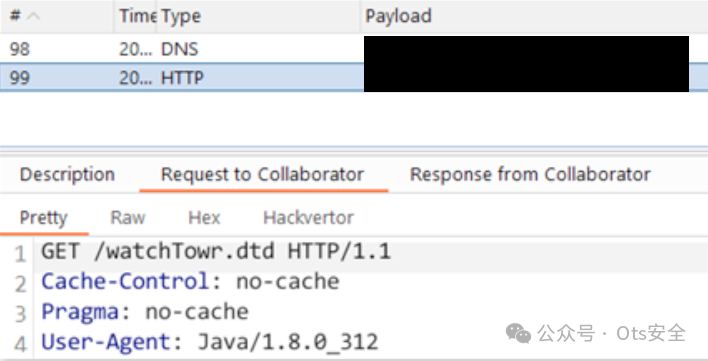The width and height of the screenshot is (708, 361).
Task: Click the Type column header
Action: click(x=259, y=16)
